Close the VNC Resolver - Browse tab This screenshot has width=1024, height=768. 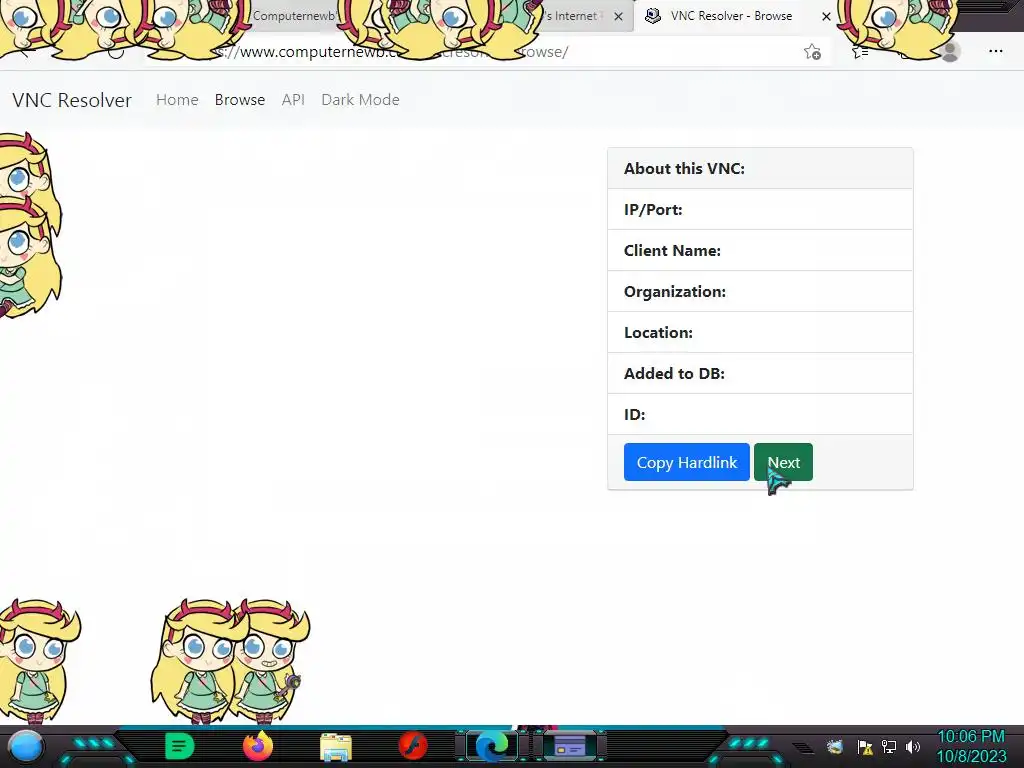coord(826,16)
